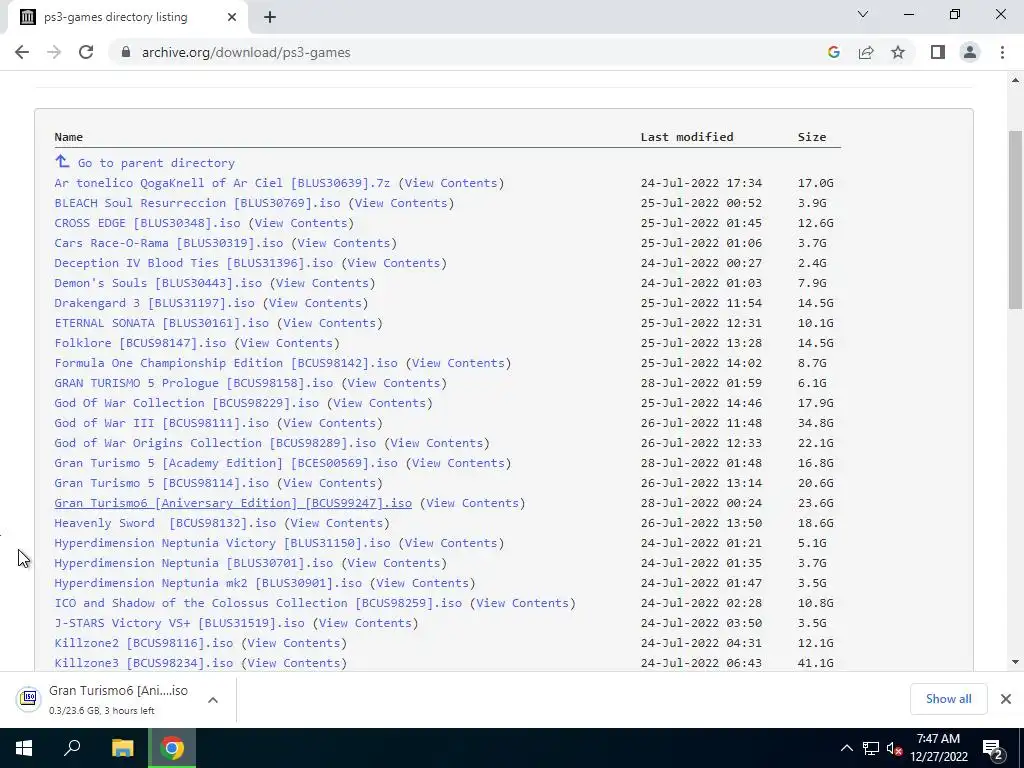The image size is (1024, 768).
Task: Click the Last modified column header
Action: 687,137
